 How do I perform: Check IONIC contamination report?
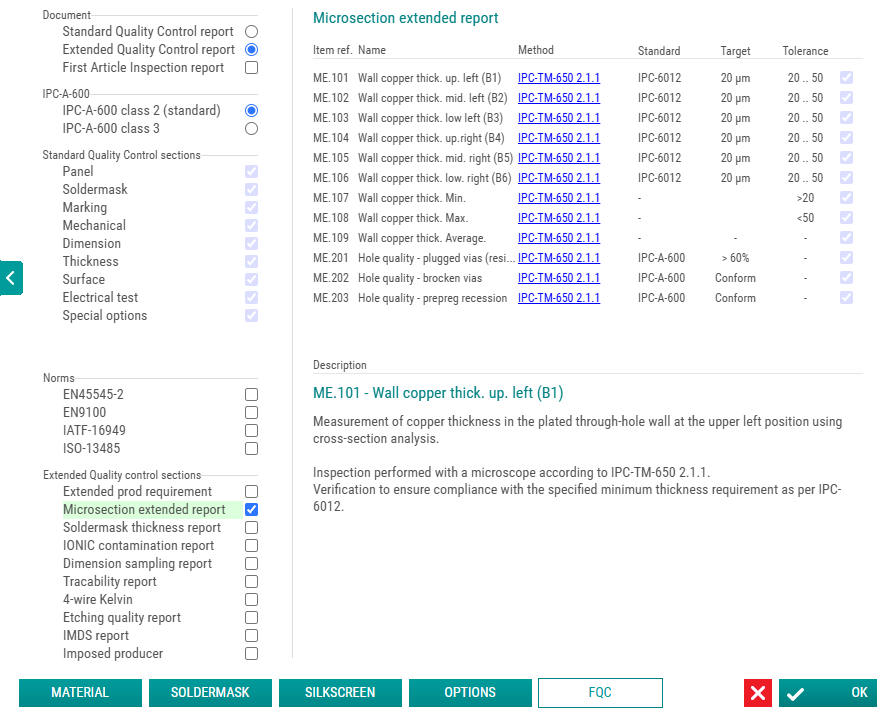[x=251, y=546]
